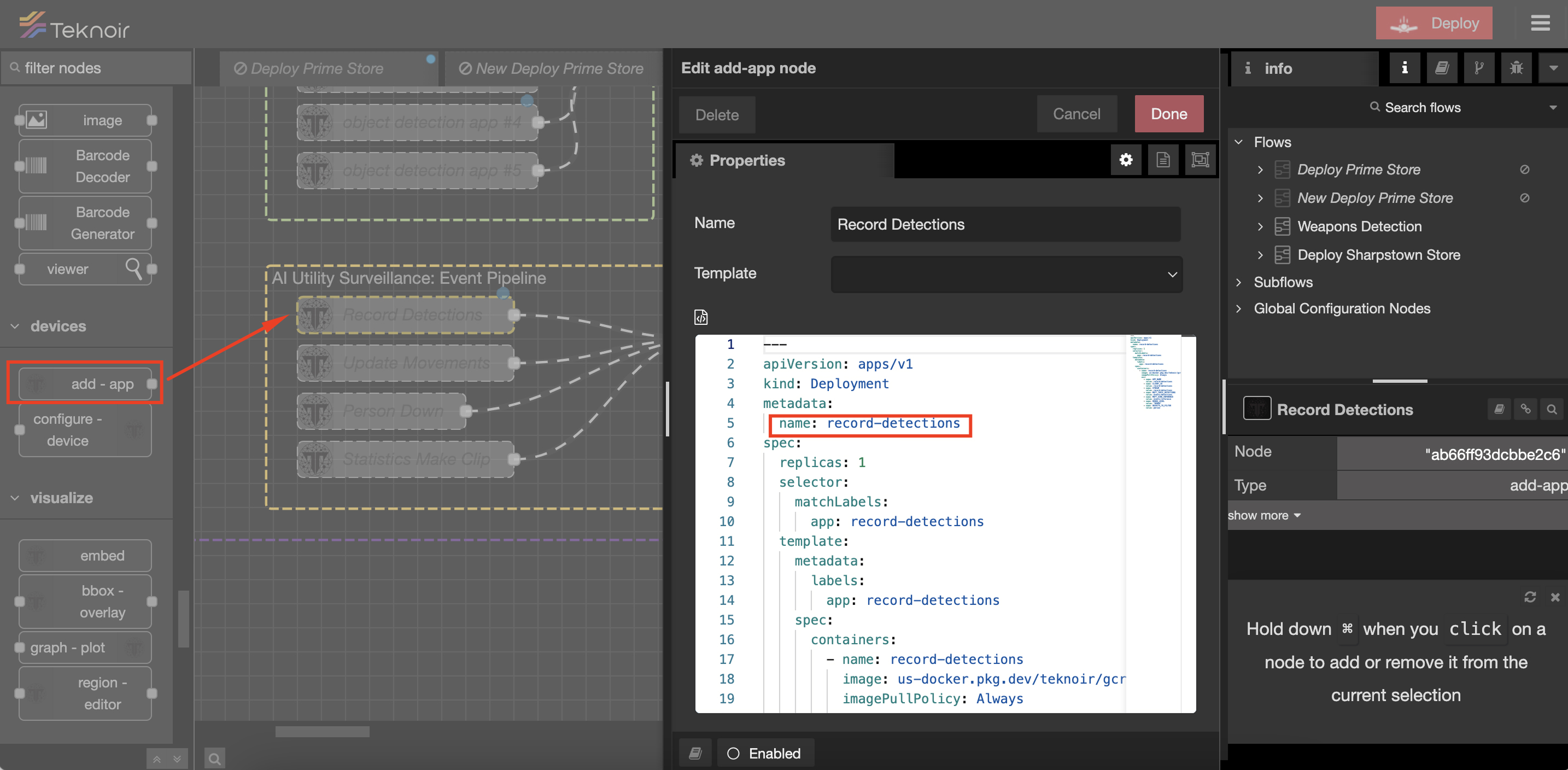Expand the Deploy Prime Store flow
Screen dimensions: 1568x770
[x=1260, y=170]
